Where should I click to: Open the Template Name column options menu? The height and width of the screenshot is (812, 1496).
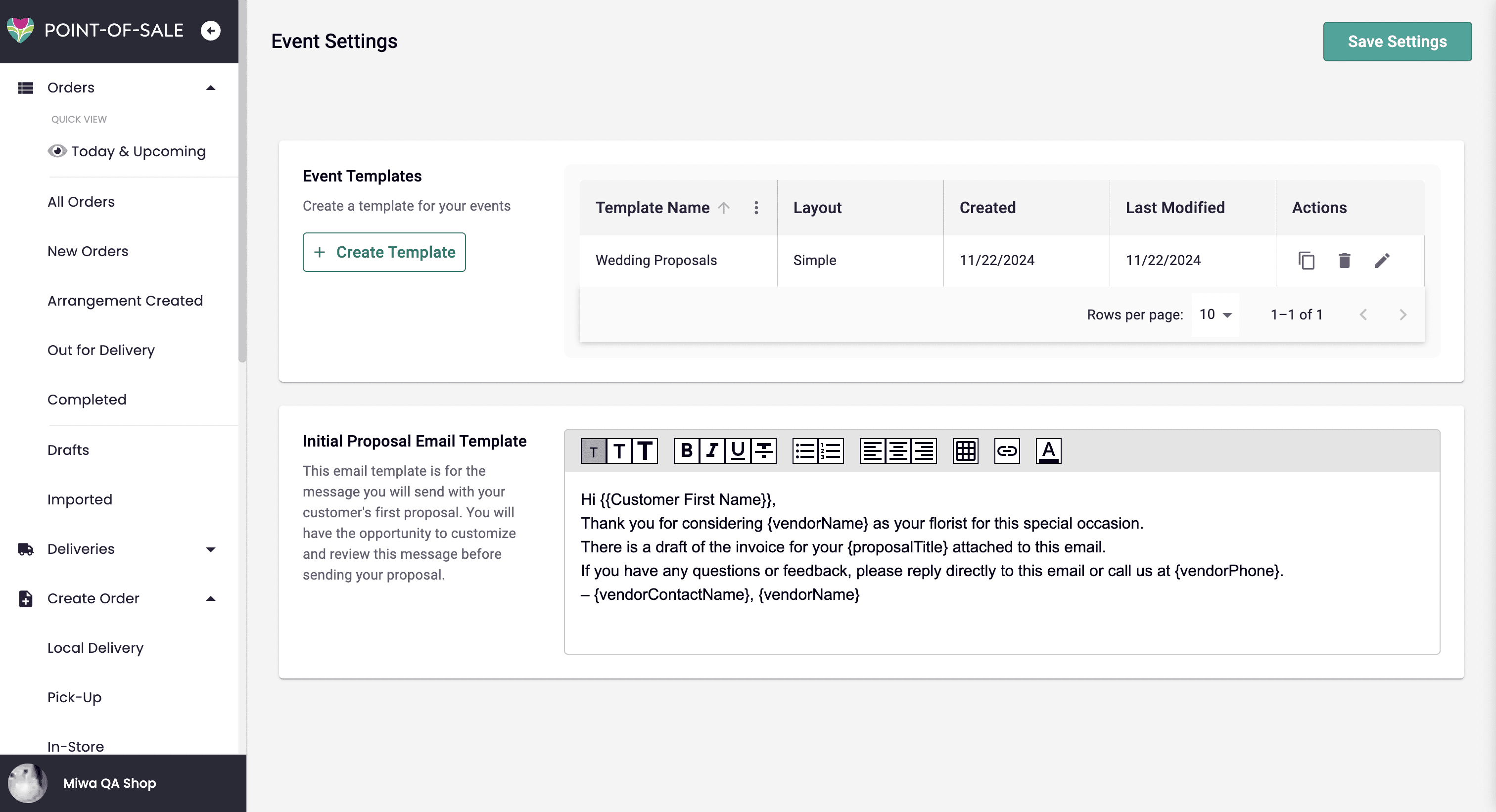tap(756, 207)
